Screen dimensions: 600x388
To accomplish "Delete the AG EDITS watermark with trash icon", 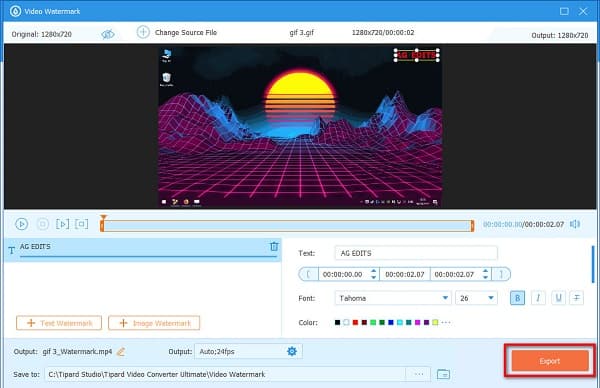I will tap(274, 246).
